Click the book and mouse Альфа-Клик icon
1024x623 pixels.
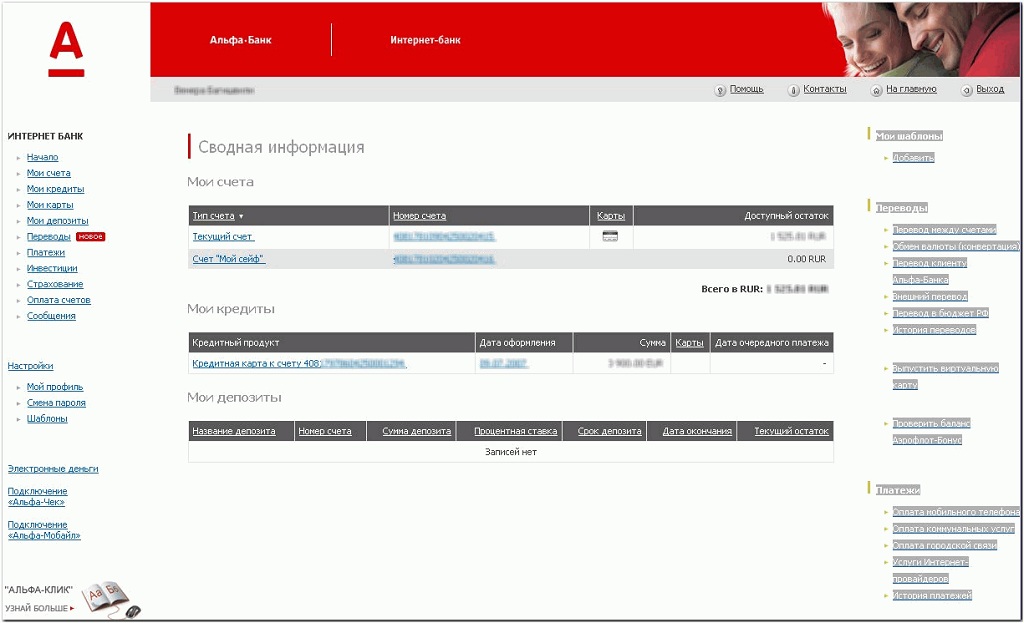click(111, 599)
